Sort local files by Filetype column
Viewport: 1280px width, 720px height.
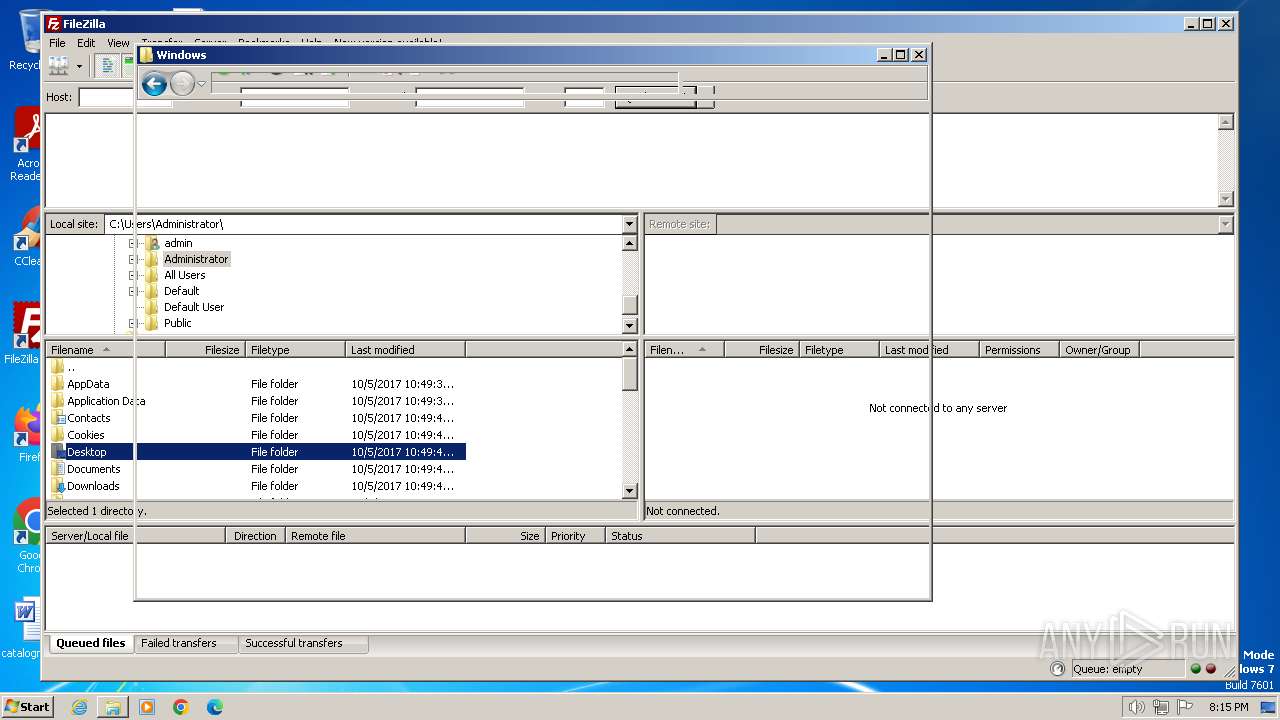295,350
